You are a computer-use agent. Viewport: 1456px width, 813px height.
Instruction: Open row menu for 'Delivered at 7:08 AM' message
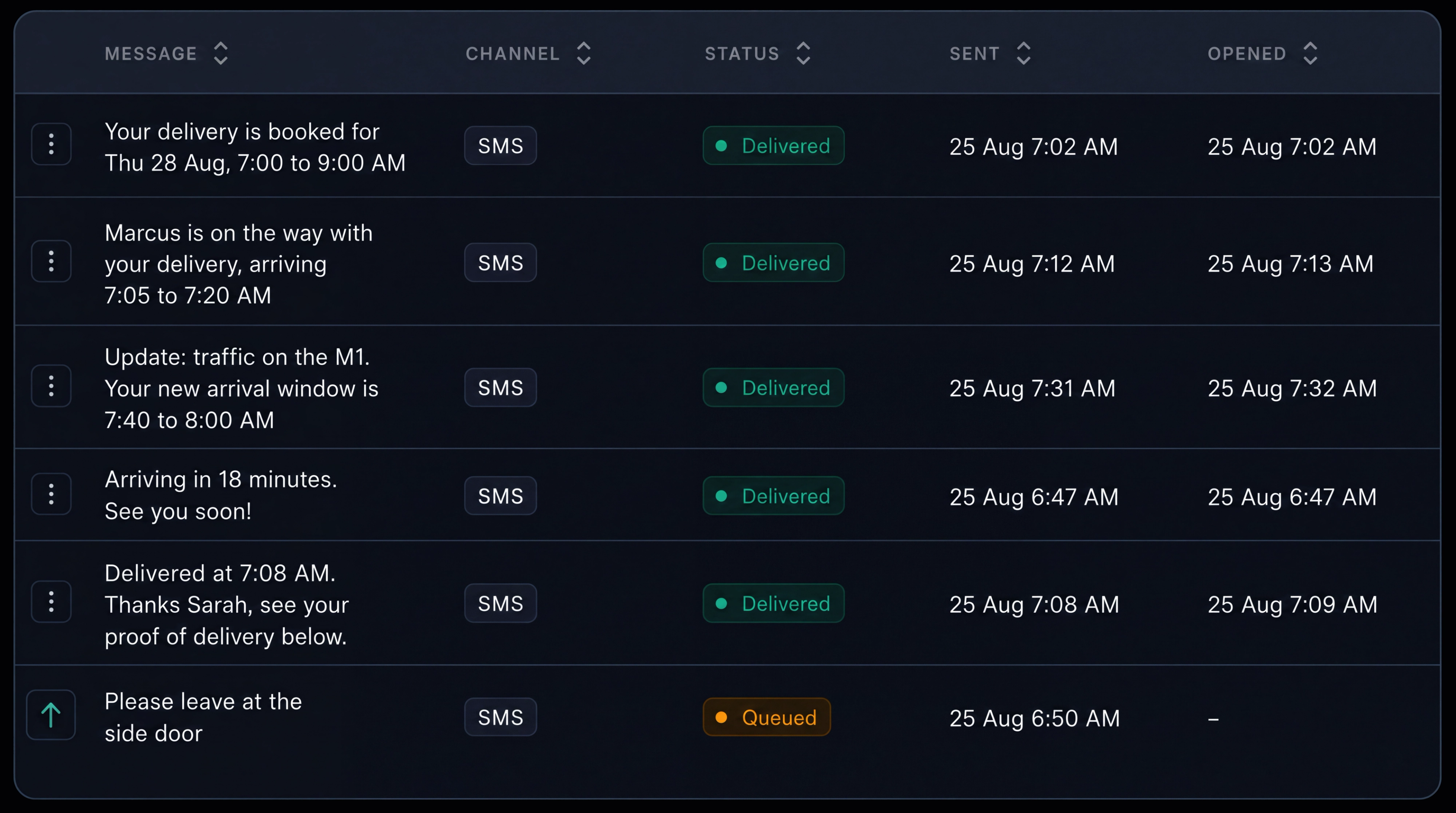click(52, 601)
